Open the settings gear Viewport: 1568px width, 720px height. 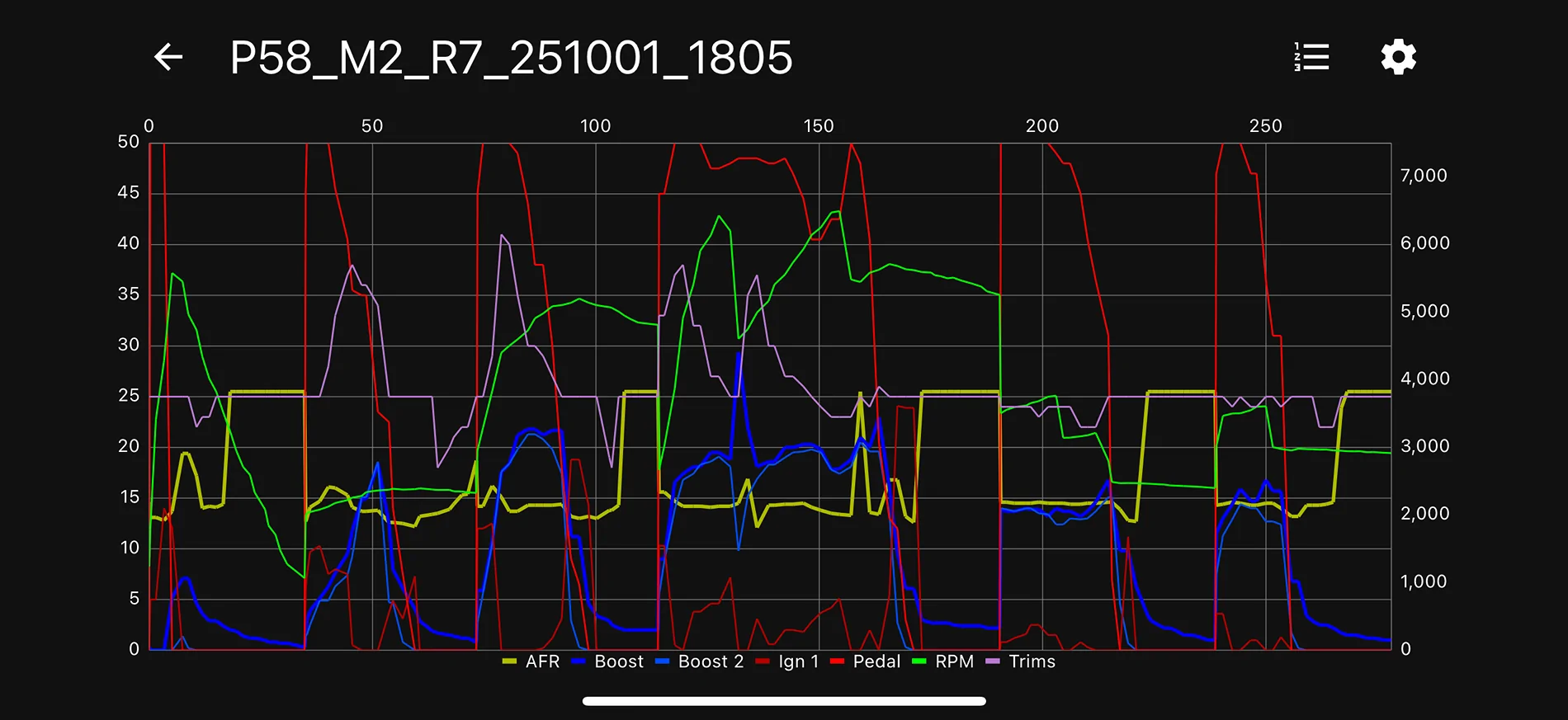1398,57
